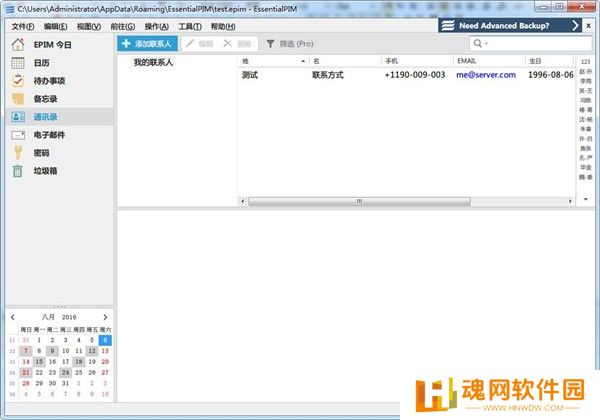The image size is (600, 420).
Task: Open the 备忘录 notes module
Action: click(45, 99)
